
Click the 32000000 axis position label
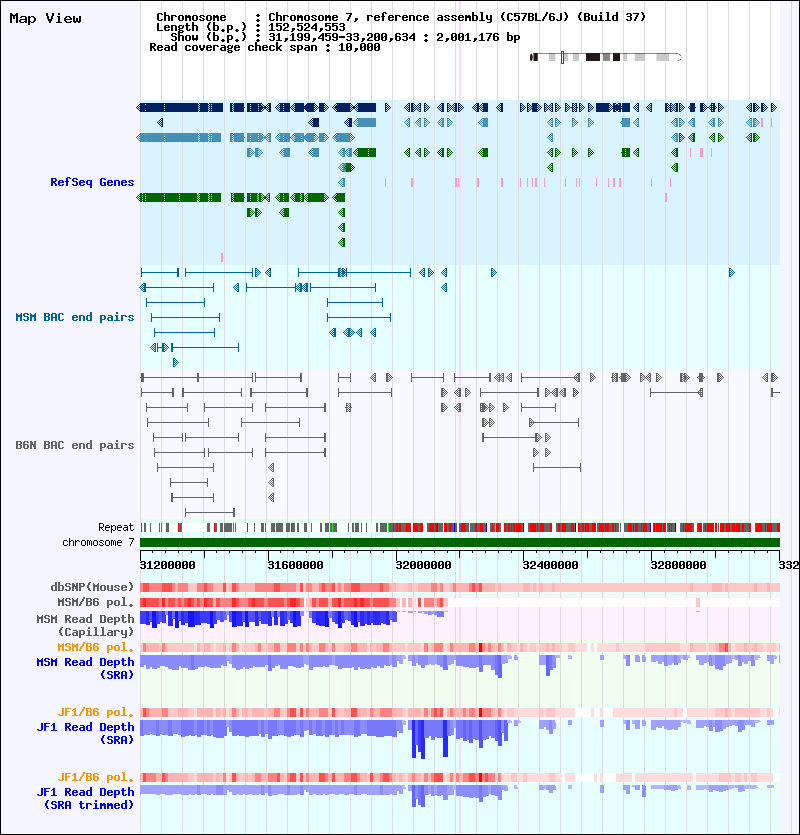click(423, 565)
